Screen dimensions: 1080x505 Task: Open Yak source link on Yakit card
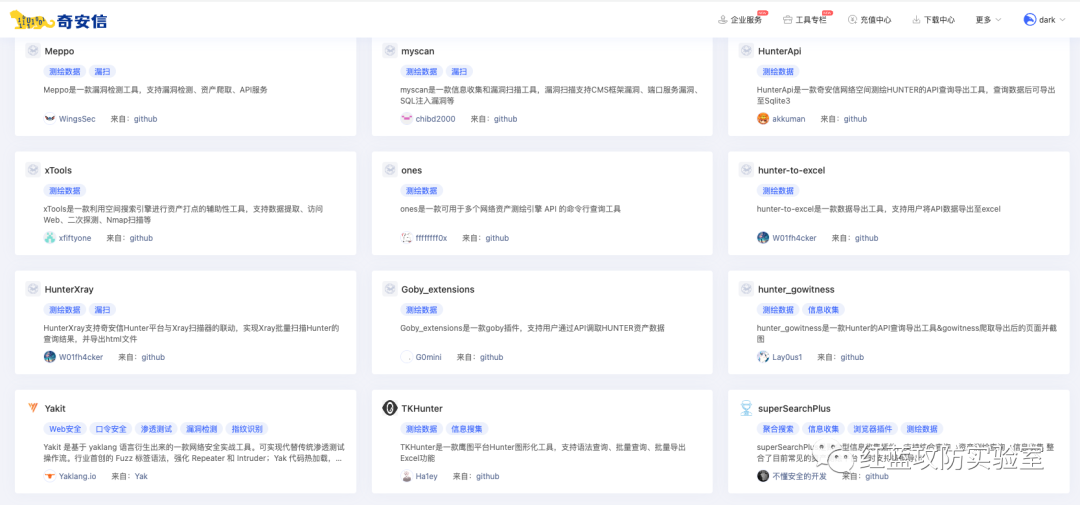tap(141, 476)
